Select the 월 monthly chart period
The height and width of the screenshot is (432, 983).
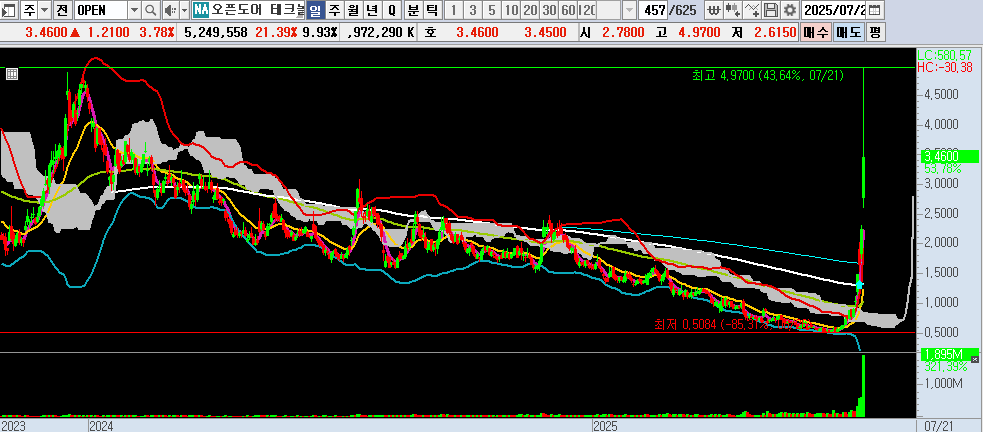pos(353,10)
